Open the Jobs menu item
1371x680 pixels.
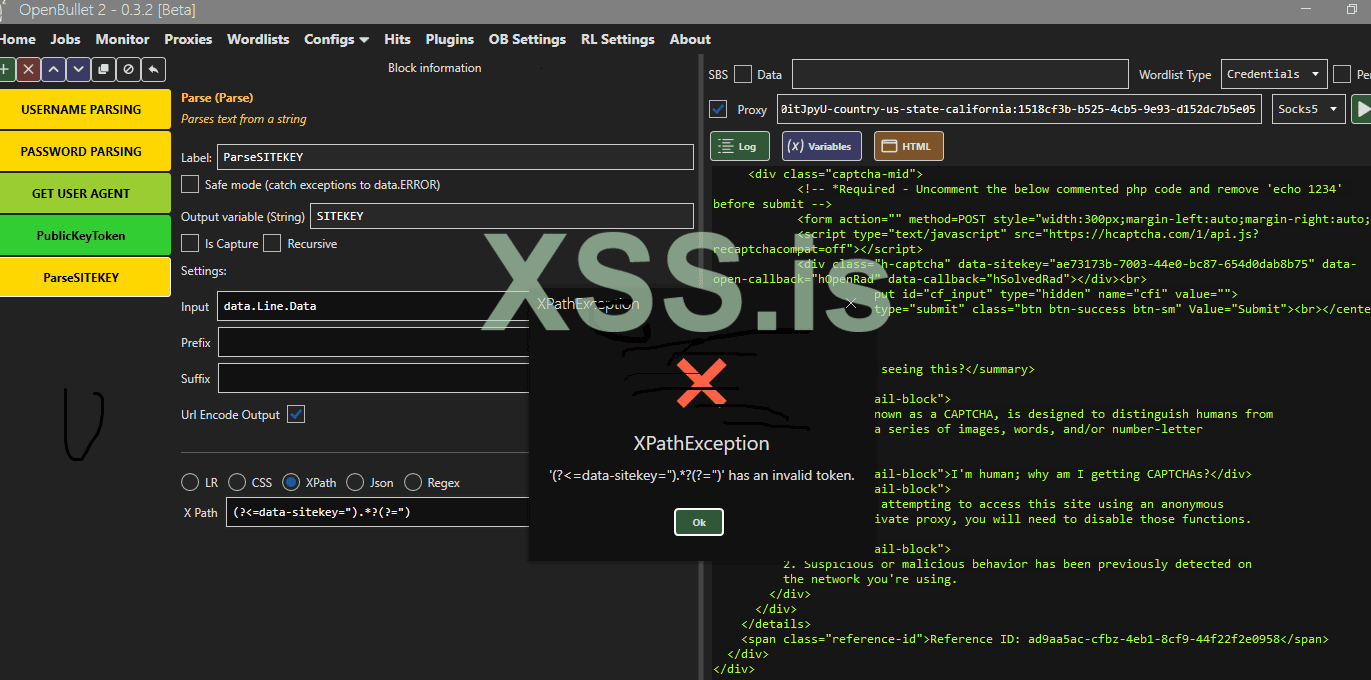point(66,39)
